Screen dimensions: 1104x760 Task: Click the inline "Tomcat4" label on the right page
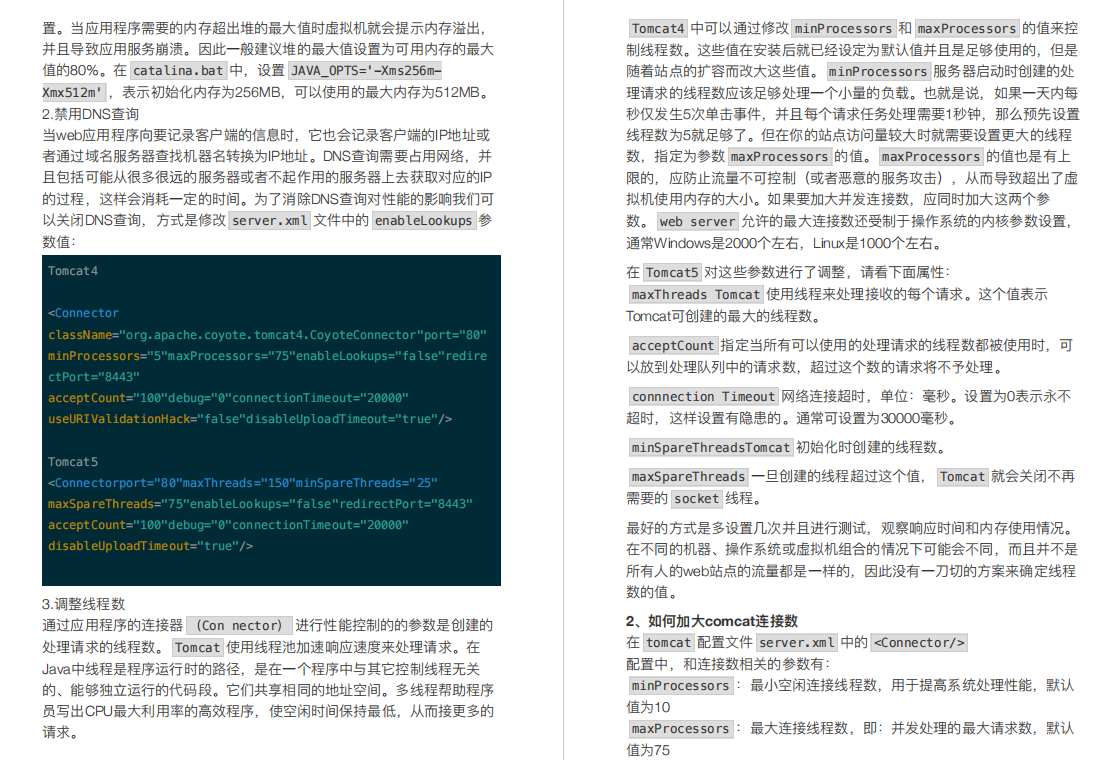click(x=658, y=28)
